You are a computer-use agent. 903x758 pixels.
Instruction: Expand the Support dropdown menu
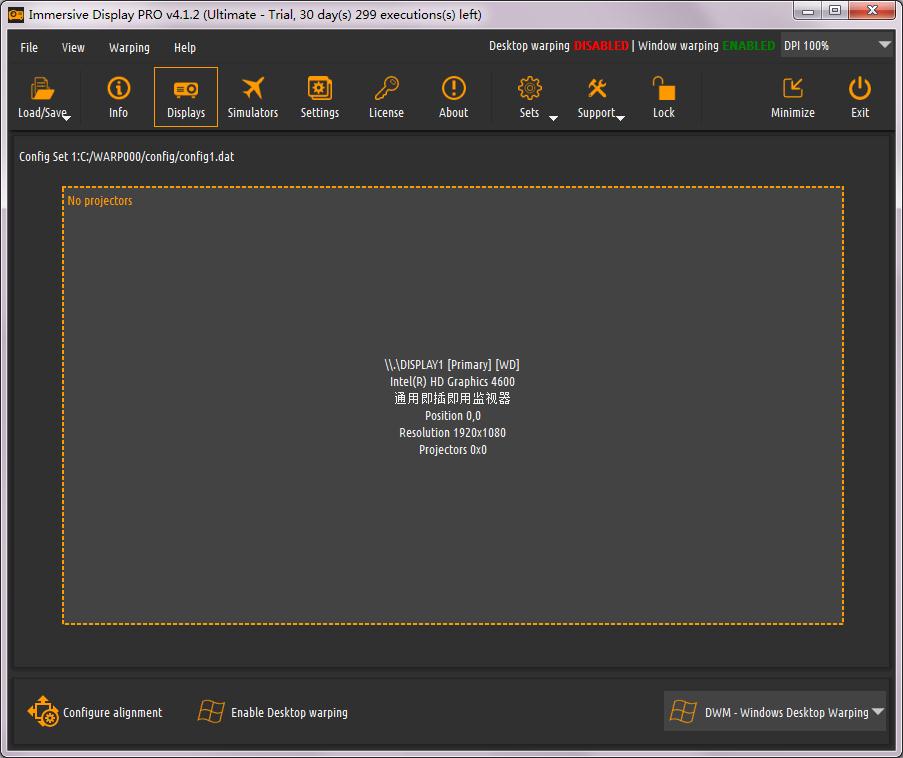point(620,118)
